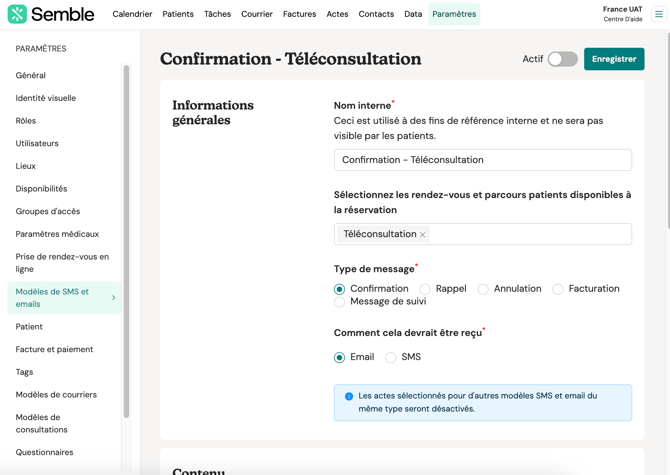Screen dimensions: 670x475
Task: Click the blue info icon in notice
Action: coord(349,396)
